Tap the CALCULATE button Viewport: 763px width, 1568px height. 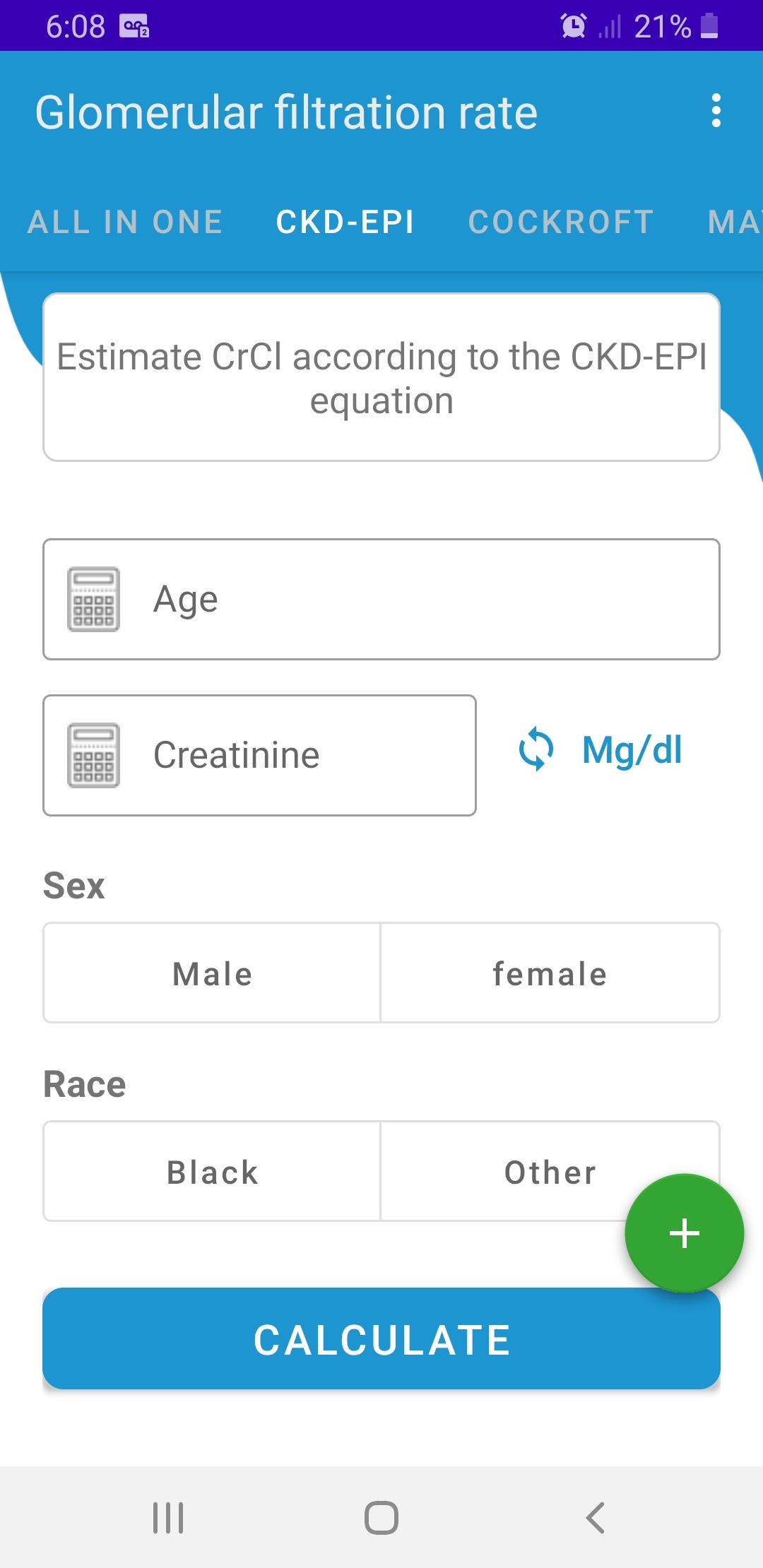click(x=381, y=1338)
